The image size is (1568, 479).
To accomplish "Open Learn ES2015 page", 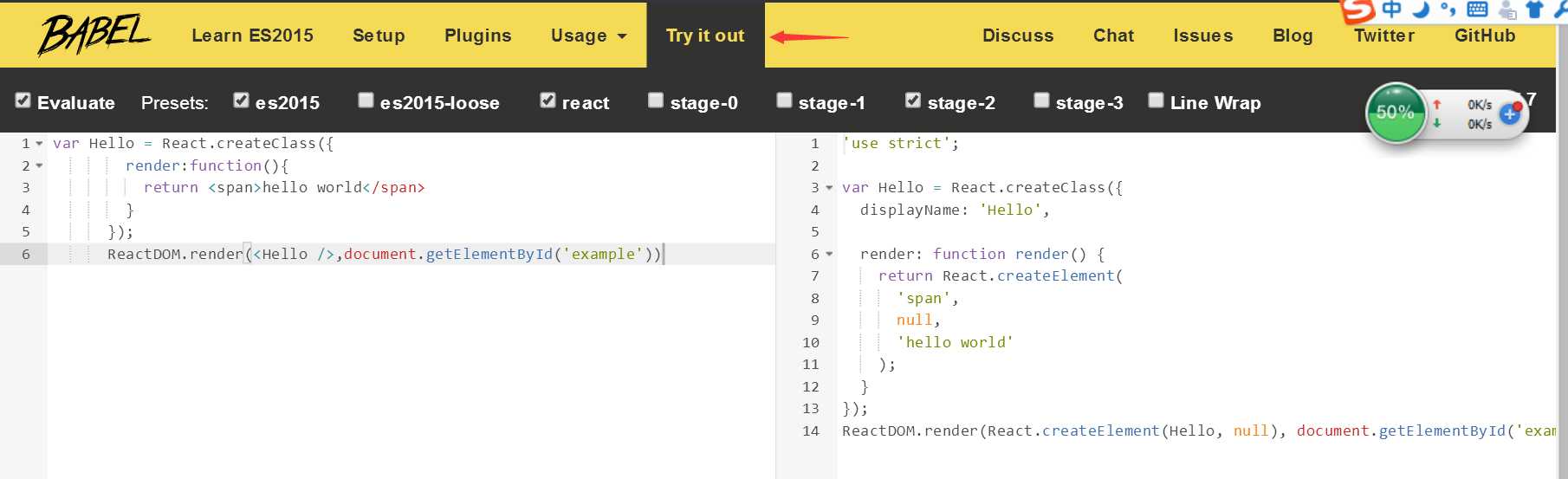I will click(x=252, y=36).
